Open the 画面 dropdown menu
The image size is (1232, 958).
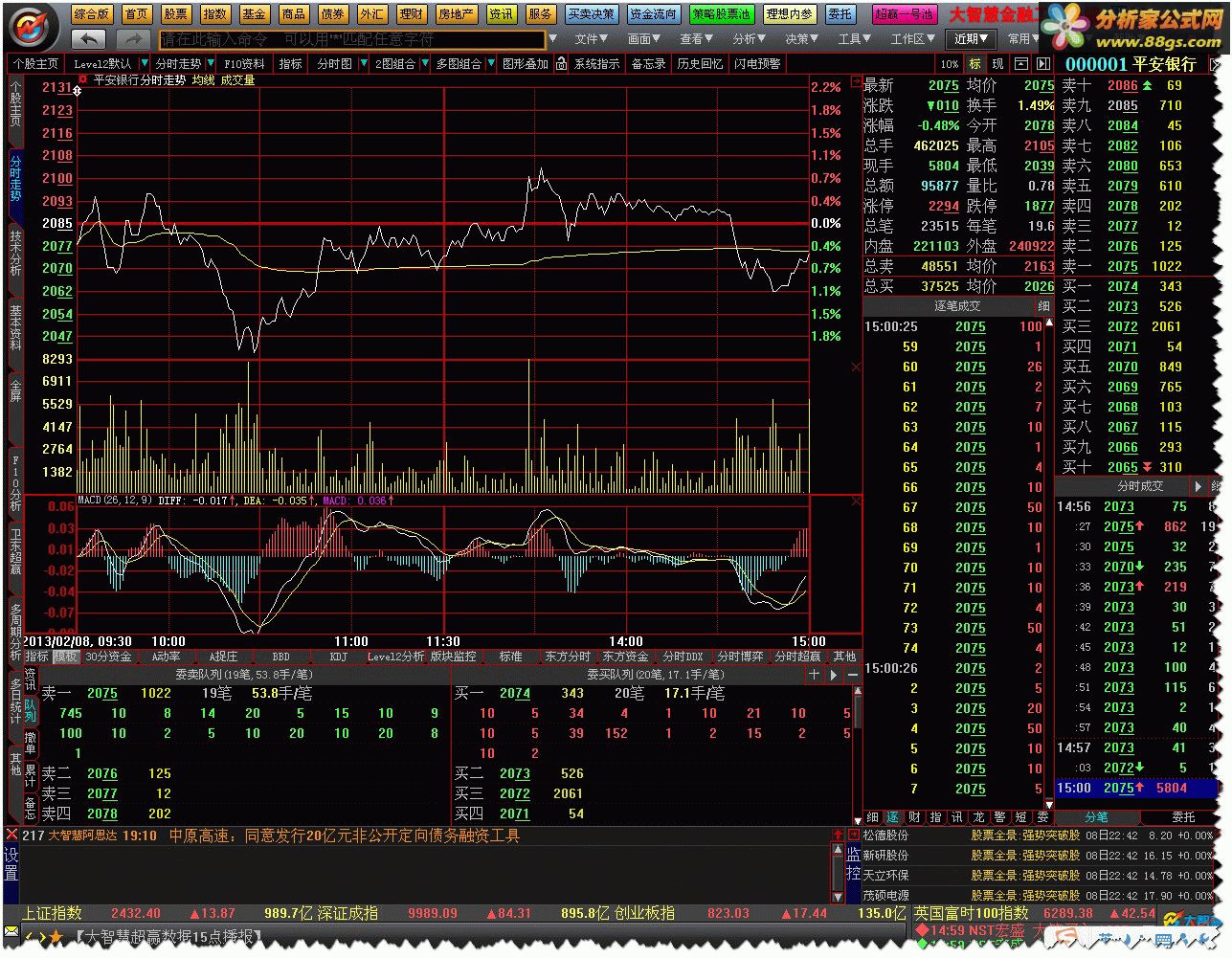[x=644, y=39]
